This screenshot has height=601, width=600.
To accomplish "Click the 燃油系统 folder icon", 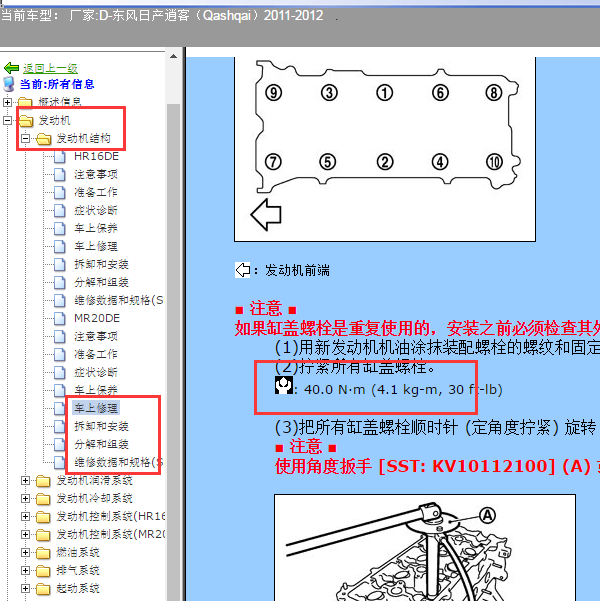I will point(43,553).
